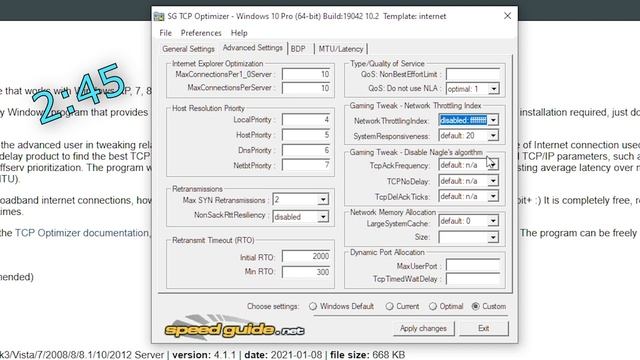Open the SystemResponsiveness dropdown
This screenshot has height=360, width=640.
(493, 136)
